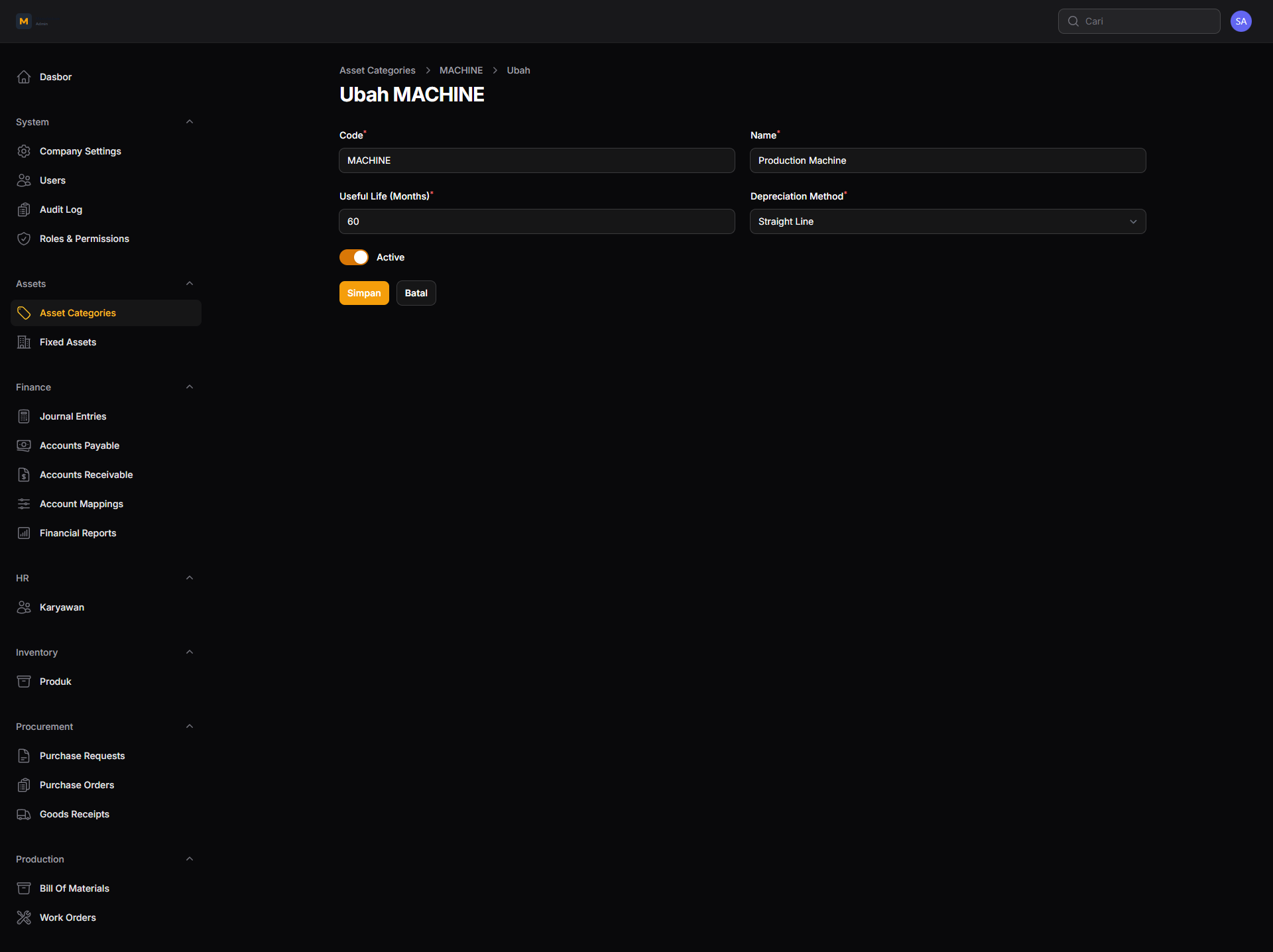Click the Goods Receipts truck icon

(x=24, y=814)
